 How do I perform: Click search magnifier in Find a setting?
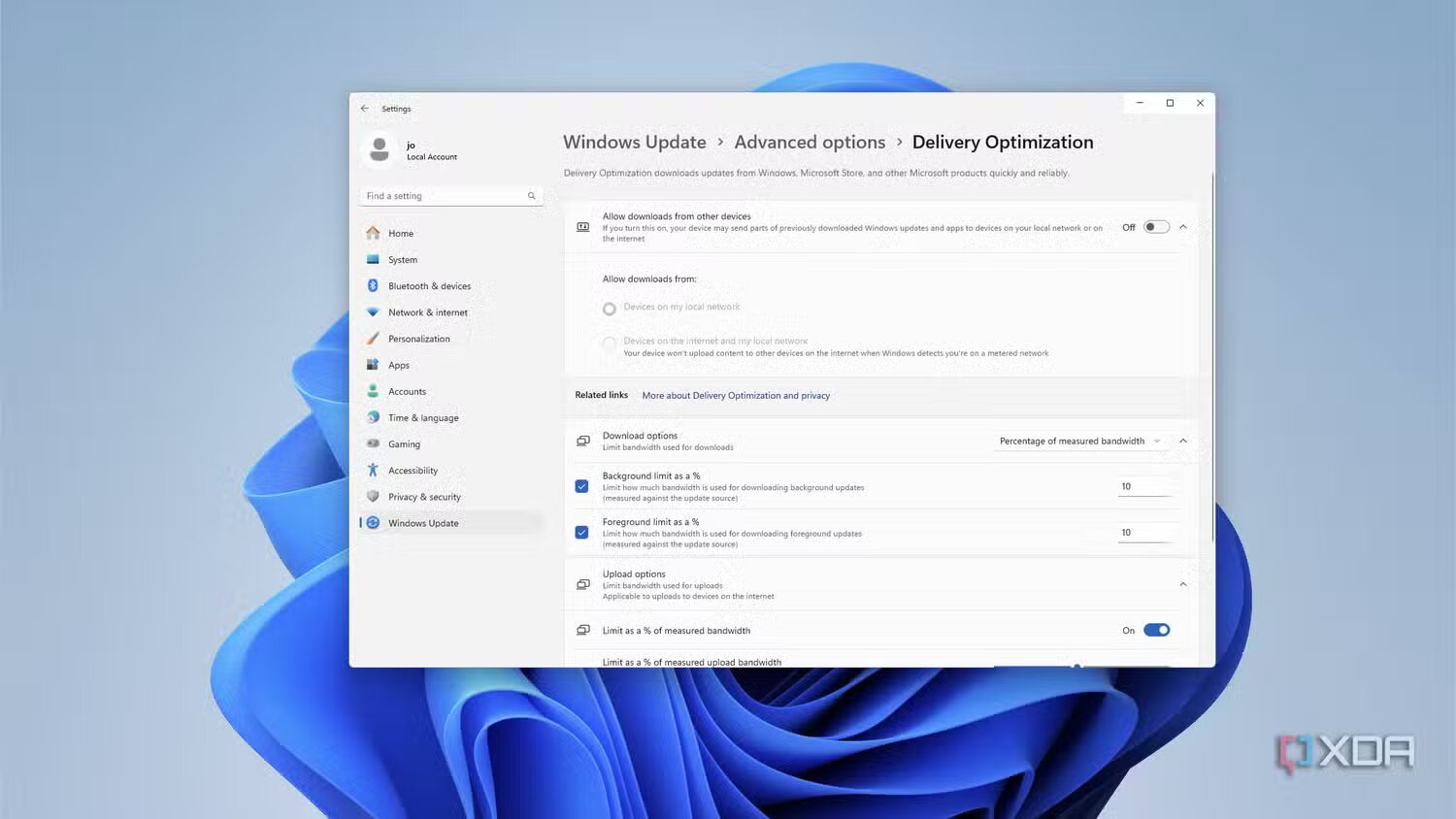[531, 196]
